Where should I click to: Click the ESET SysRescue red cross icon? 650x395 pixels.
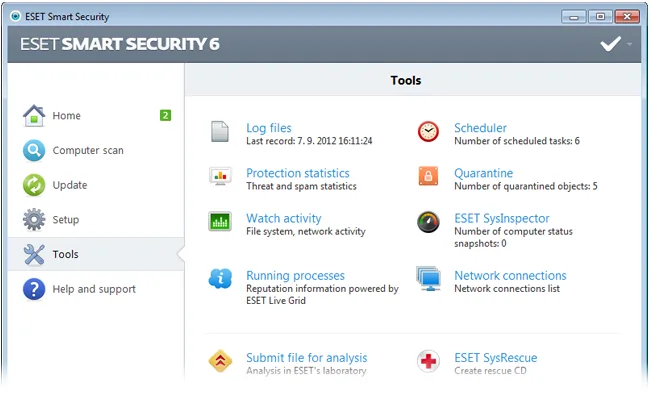(428, 361)
